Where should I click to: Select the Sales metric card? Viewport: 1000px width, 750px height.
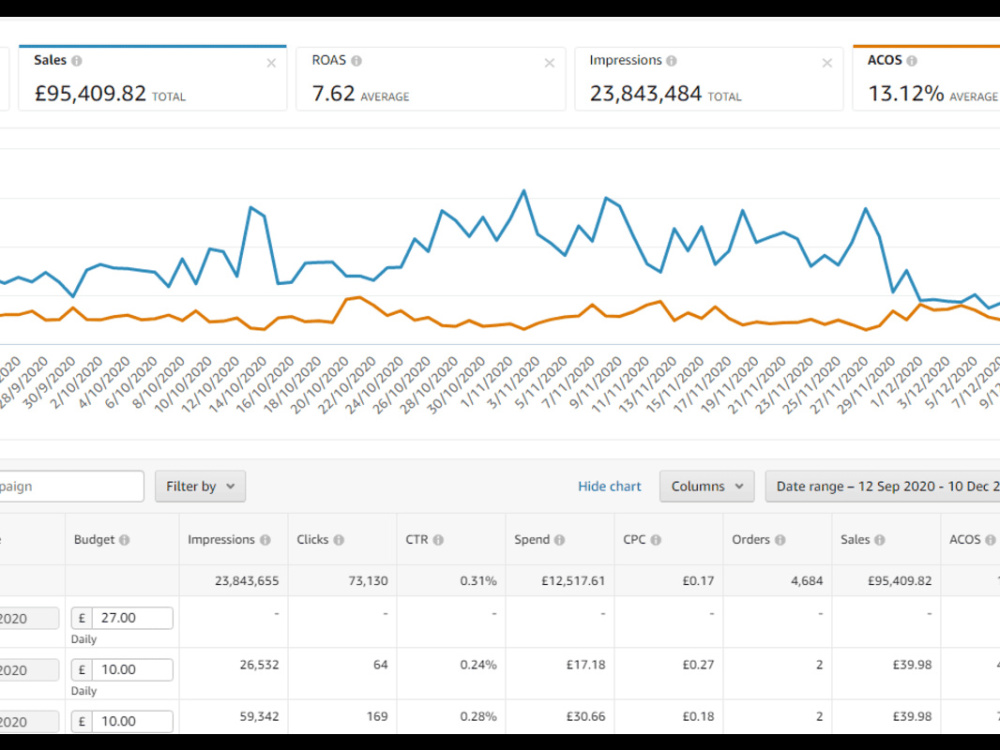click(x=152, y=78)
